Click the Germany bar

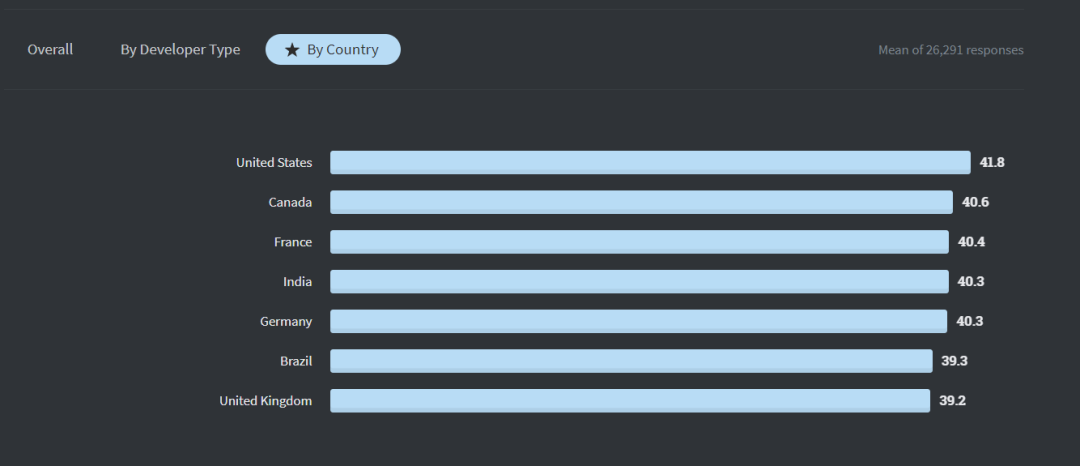[638, 321]
